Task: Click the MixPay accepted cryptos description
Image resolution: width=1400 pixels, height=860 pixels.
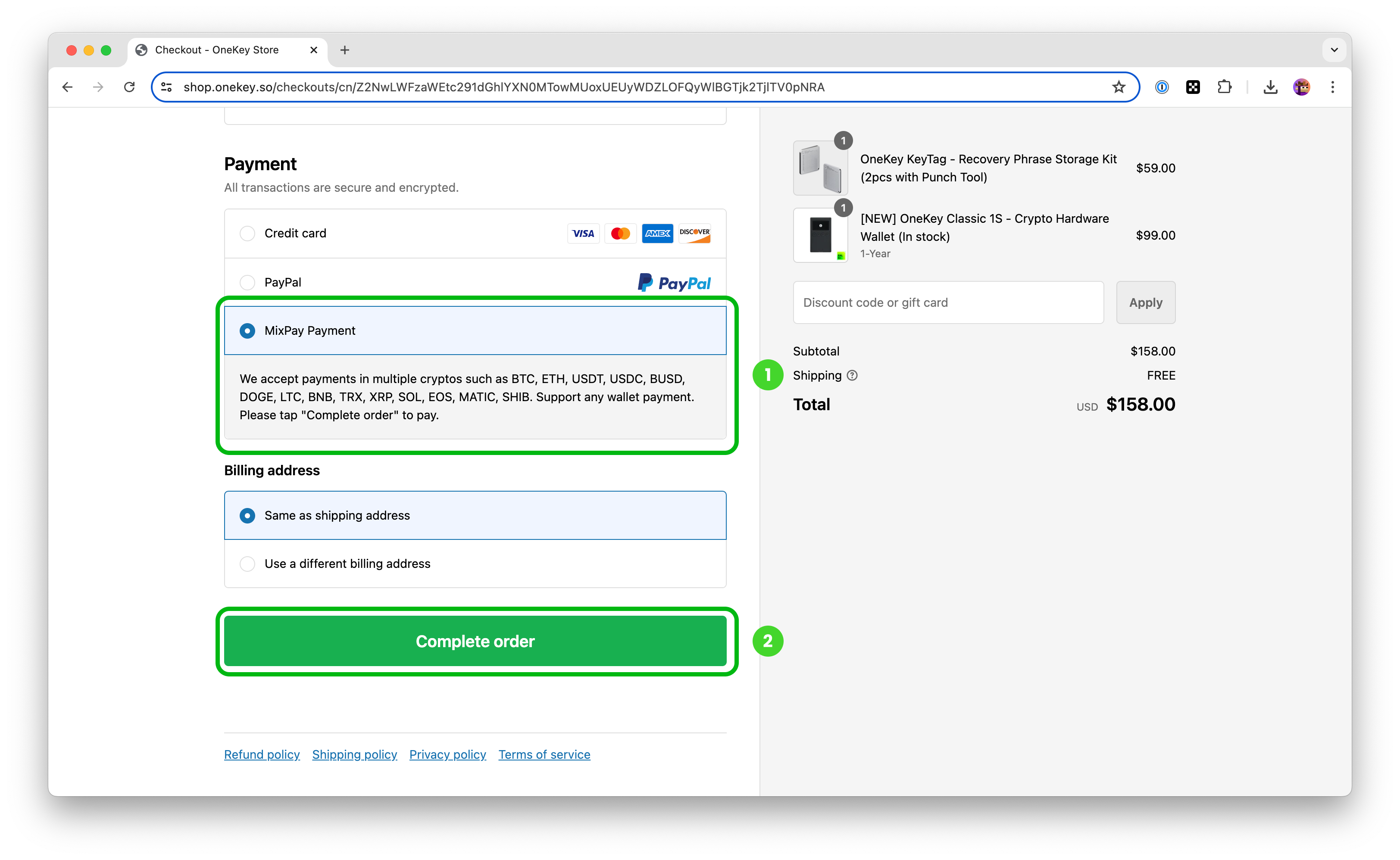Action: 466,397
